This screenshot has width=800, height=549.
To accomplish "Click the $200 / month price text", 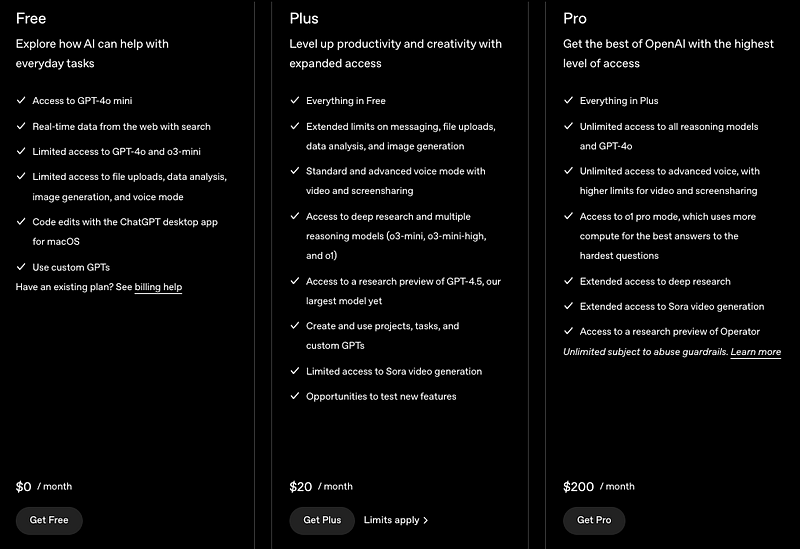I will (599, 486).
